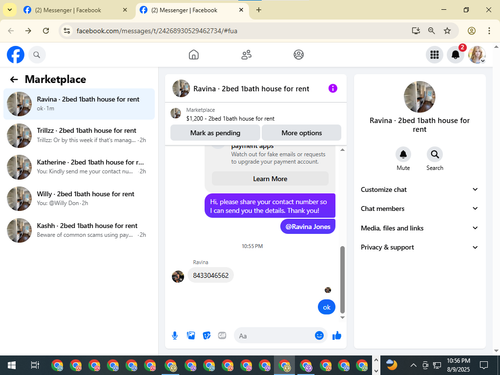The width and height of the screenshot is (500, 375).
Task: Open the weather moon icon in taskbar
Action: [392, 365]
